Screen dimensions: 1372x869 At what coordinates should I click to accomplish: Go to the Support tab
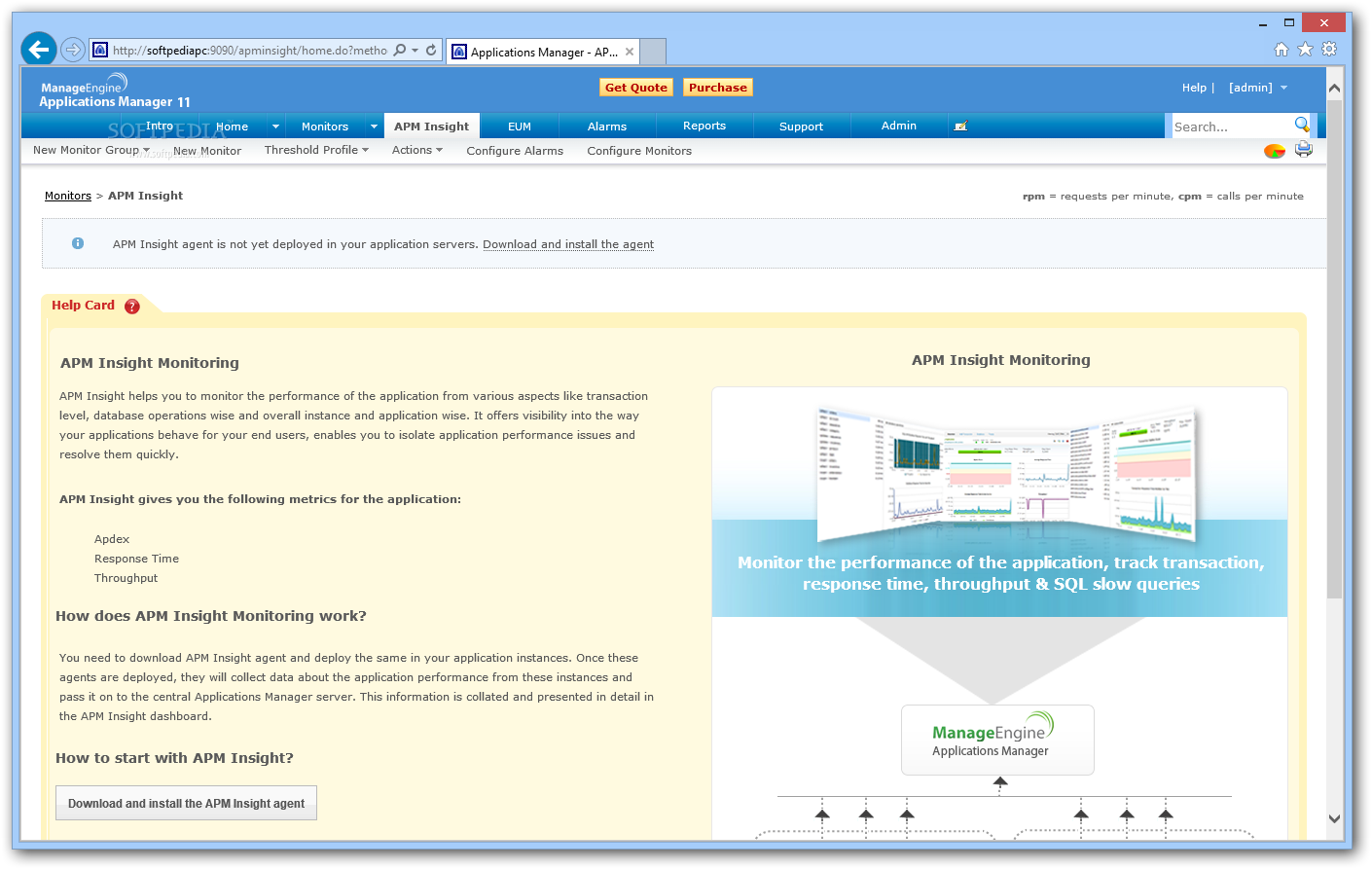click(x=802, y=127)
